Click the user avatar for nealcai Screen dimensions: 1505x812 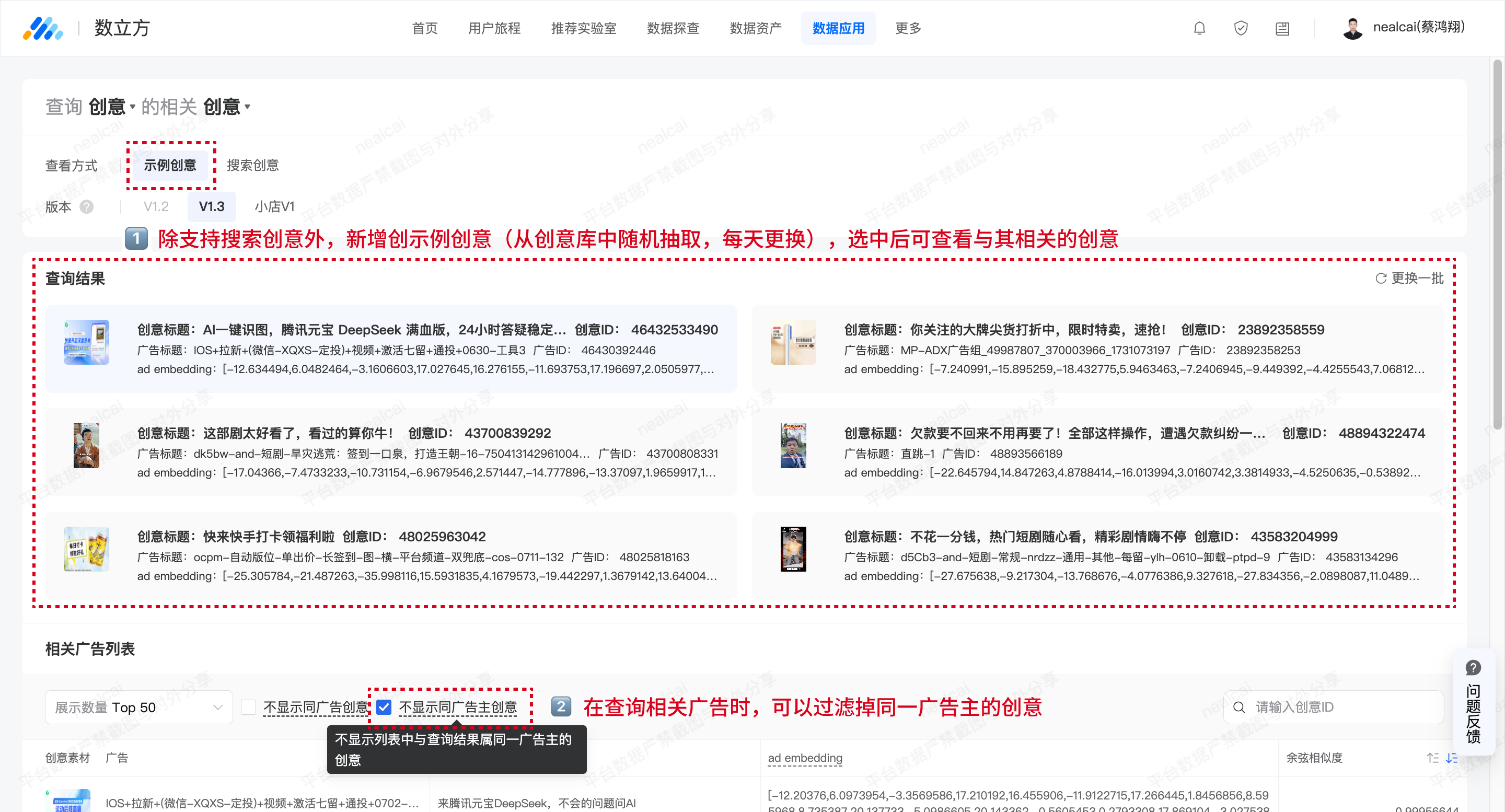pos(1352,28)
